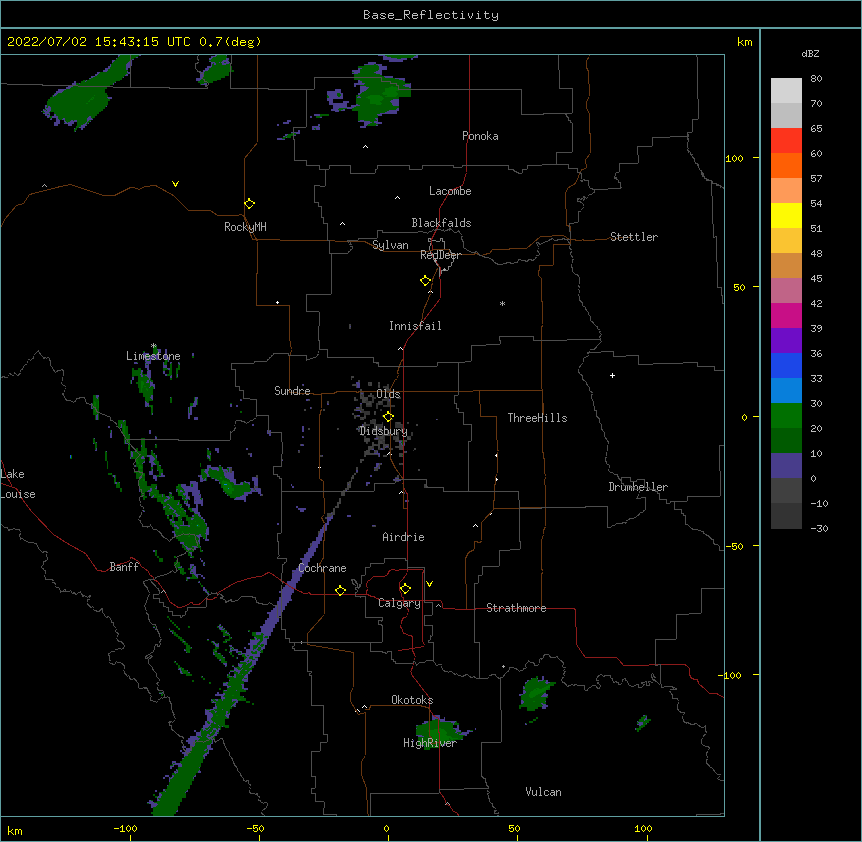Click the Innisfail town label

click(x=415, y=326)
